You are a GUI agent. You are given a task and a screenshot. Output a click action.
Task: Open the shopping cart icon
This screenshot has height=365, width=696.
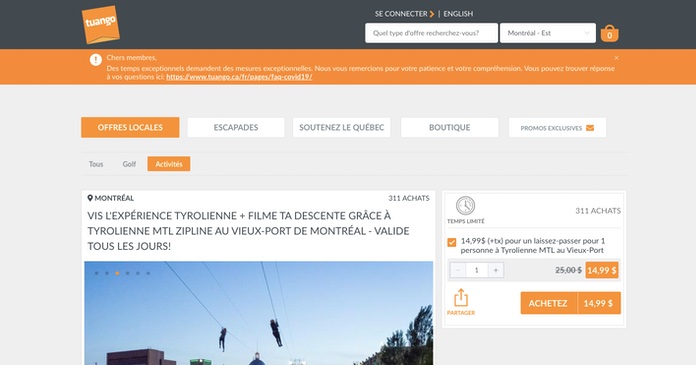pyautogui.click(x=609, y=34)
